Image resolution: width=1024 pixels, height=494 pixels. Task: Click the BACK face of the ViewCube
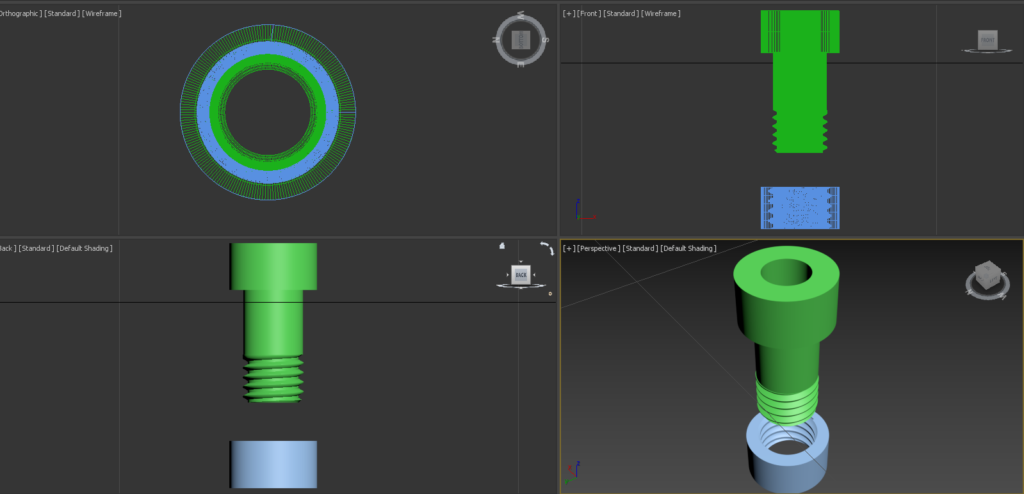pos(520,275)
